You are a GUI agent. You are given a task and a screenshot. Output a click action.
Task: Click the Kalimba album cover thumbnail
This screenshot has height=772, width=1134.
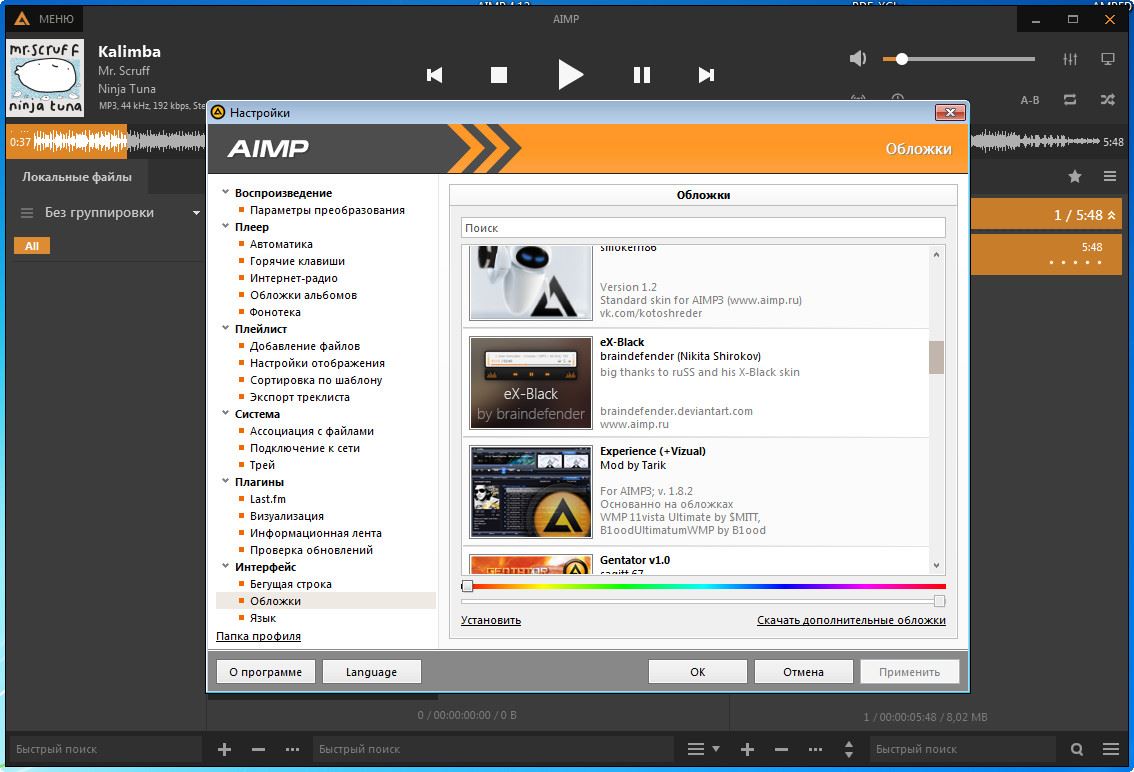click(46, 77)
